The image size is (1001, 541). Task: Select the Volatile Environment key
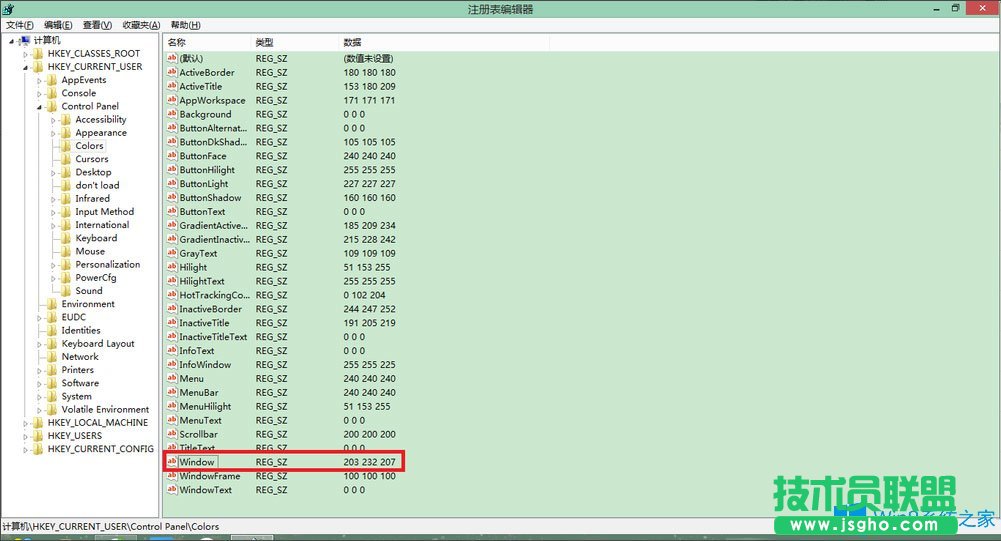tap(105, 409)
